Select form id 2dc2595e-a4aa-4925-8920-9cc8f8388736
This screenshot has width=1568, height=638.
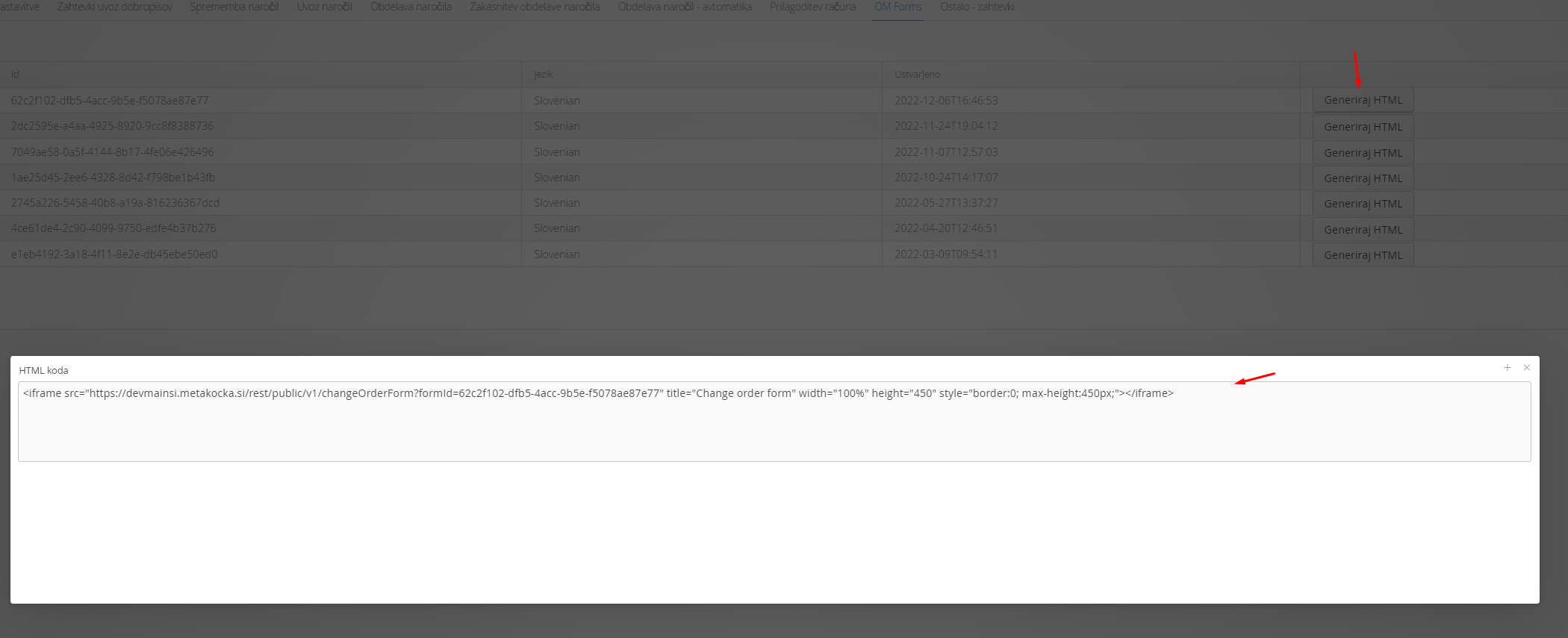pos(112,126)
